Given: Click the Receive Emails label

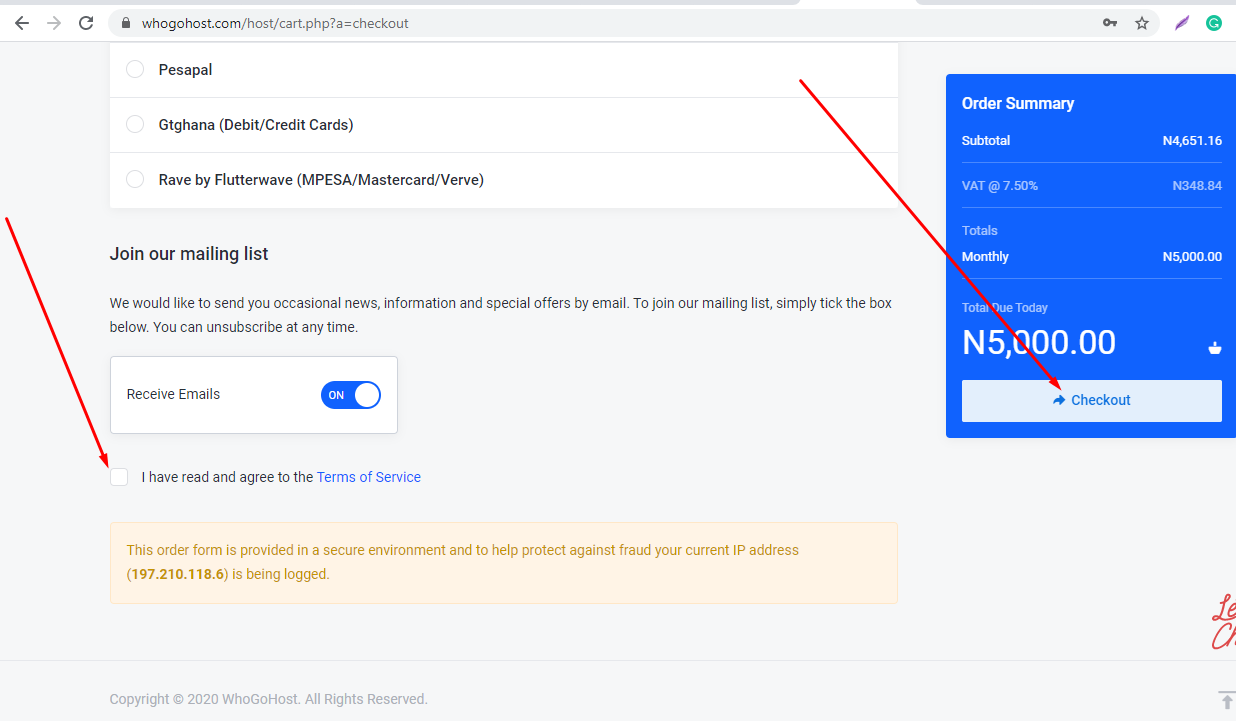Looking at the screenshot, I should (x=173, y=395).
